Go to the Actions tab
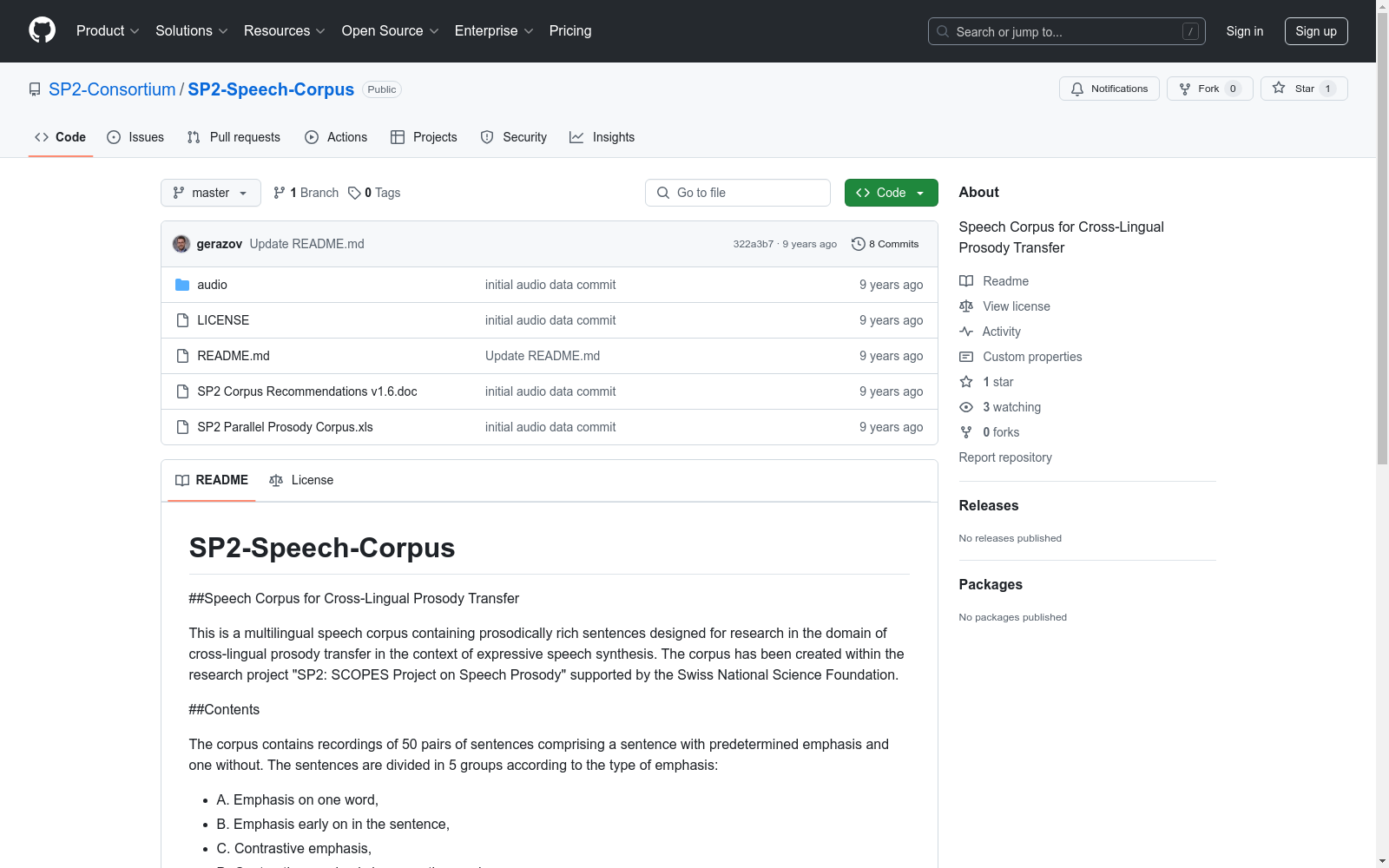 pyautogui.click(x=336, y=137)
